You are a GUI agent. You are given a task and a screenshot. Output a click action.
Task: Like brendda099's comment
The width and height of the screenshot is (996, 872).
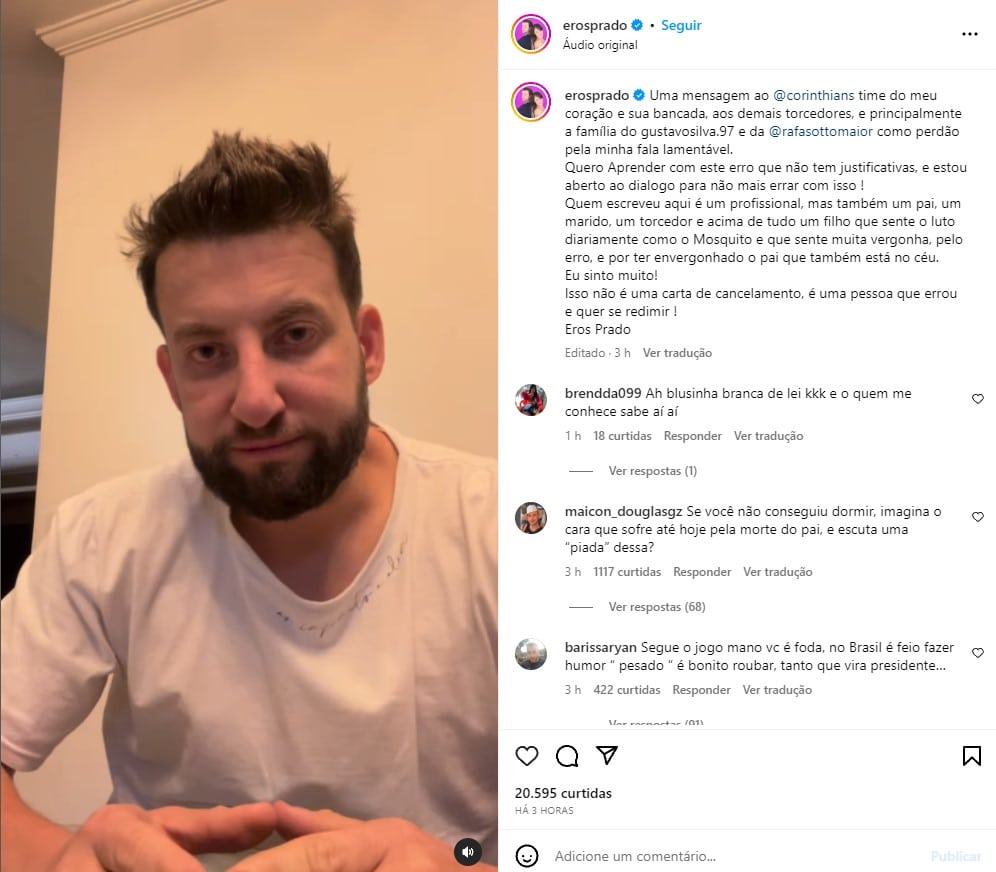(978, 399)
